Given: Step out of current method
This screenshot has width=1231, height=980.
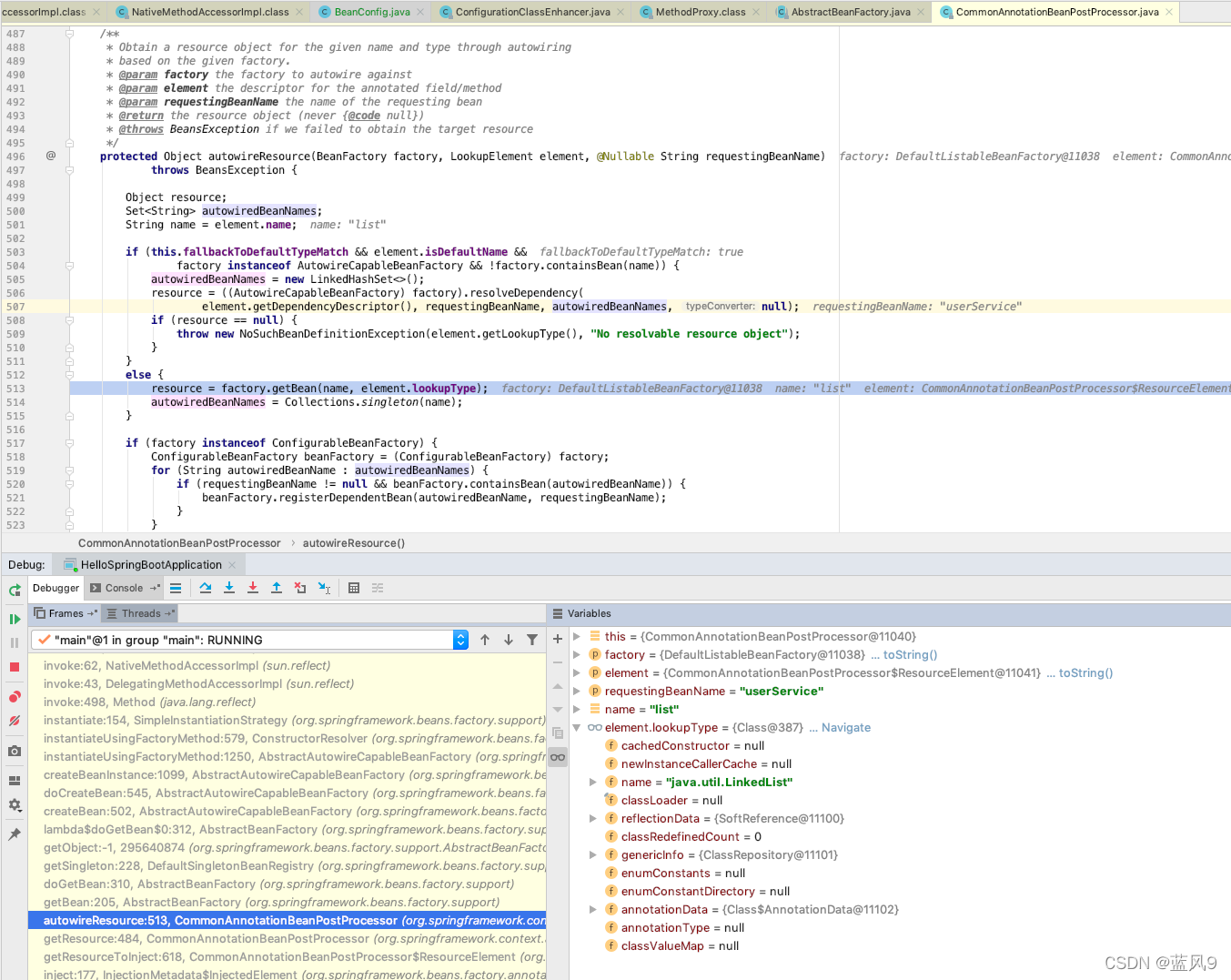Looking at the screenshot, I should coord(277,588).
